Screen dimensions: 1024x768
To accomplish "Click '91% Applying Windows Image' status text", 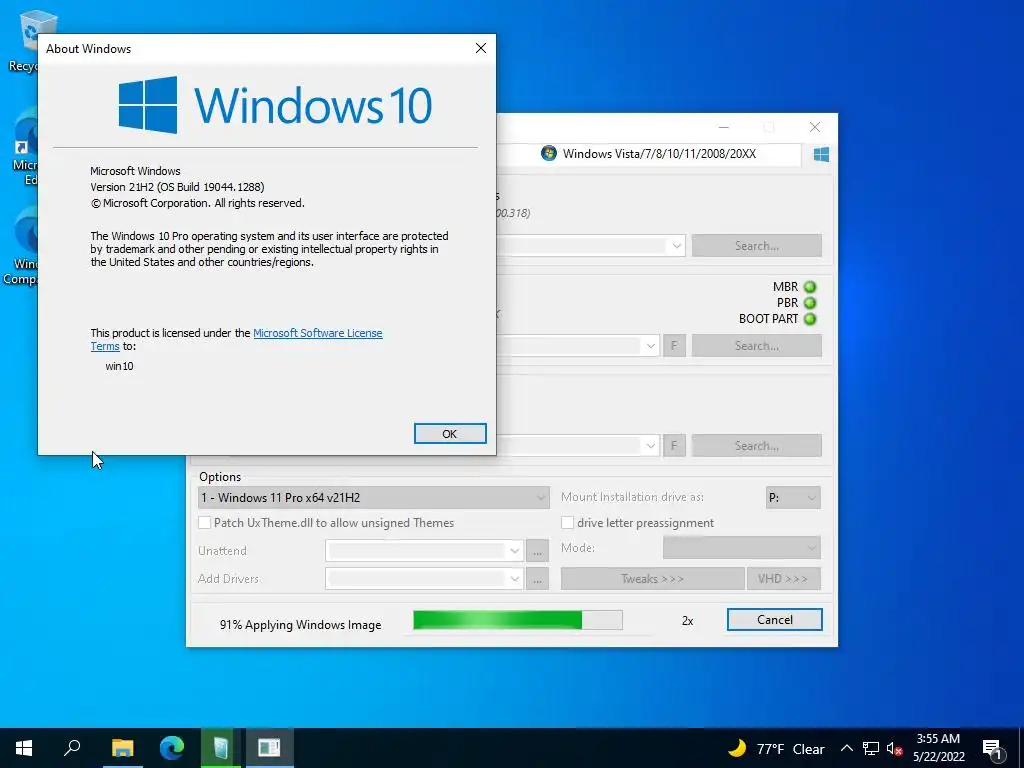I will coord(300,625).
